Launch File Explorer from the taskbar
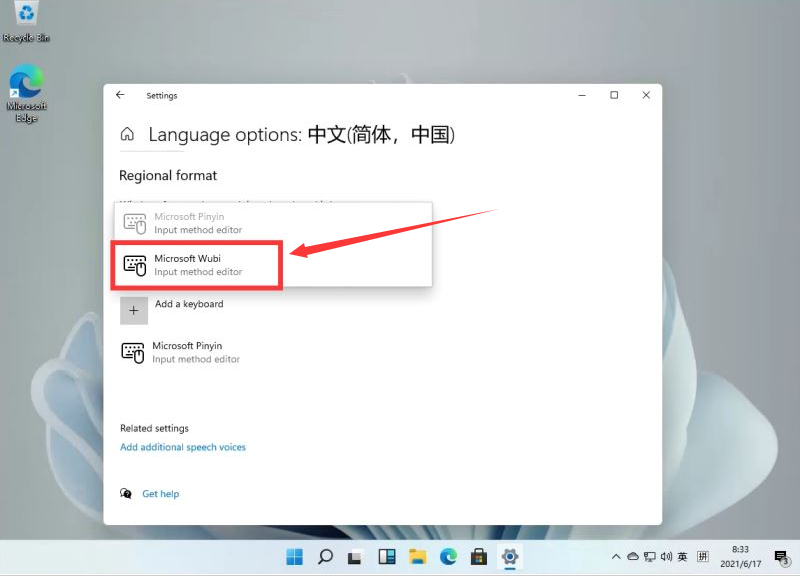Image resolution: width=800 pixels, height=576 pixels. (417, 556)
